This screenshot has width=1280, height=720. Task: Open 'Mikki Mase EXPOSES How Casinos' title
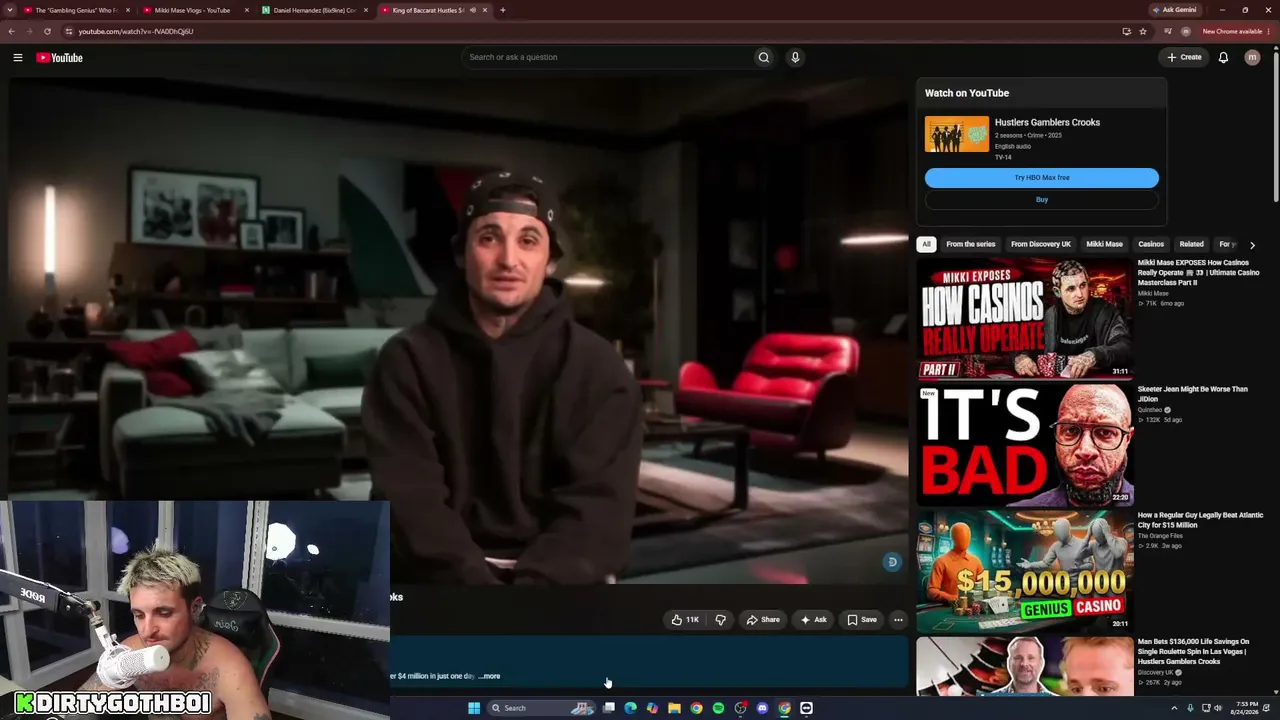(x=1198, y=272)
